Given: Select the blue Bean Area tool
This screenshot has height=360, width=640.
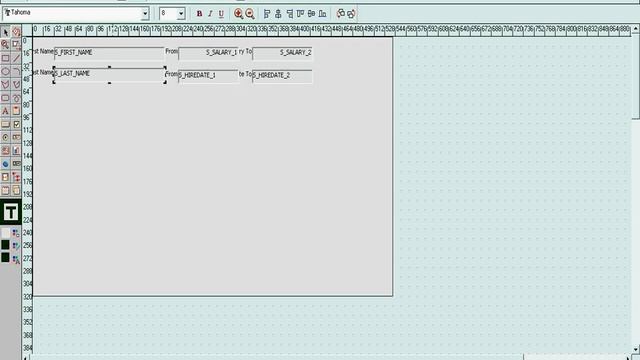Looking at the screenshot, I should [x=5, y=164].
